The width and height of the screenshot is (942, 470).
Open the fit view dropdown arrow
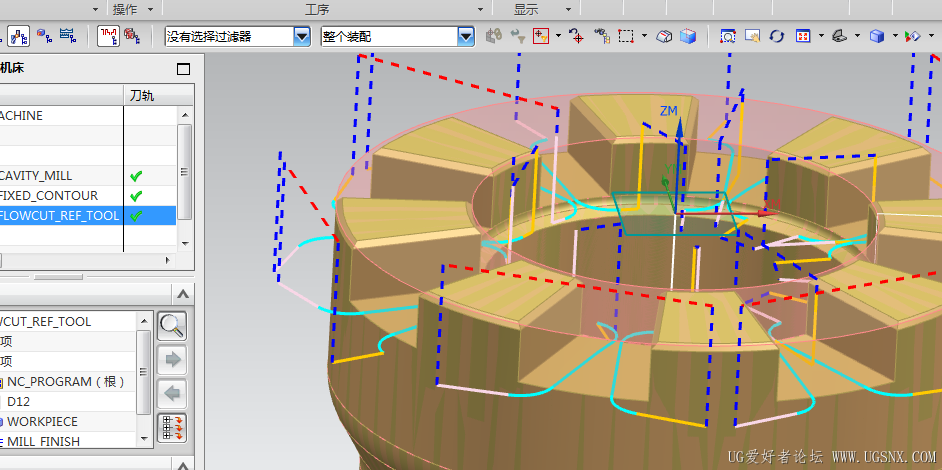[x=820, y=36]
